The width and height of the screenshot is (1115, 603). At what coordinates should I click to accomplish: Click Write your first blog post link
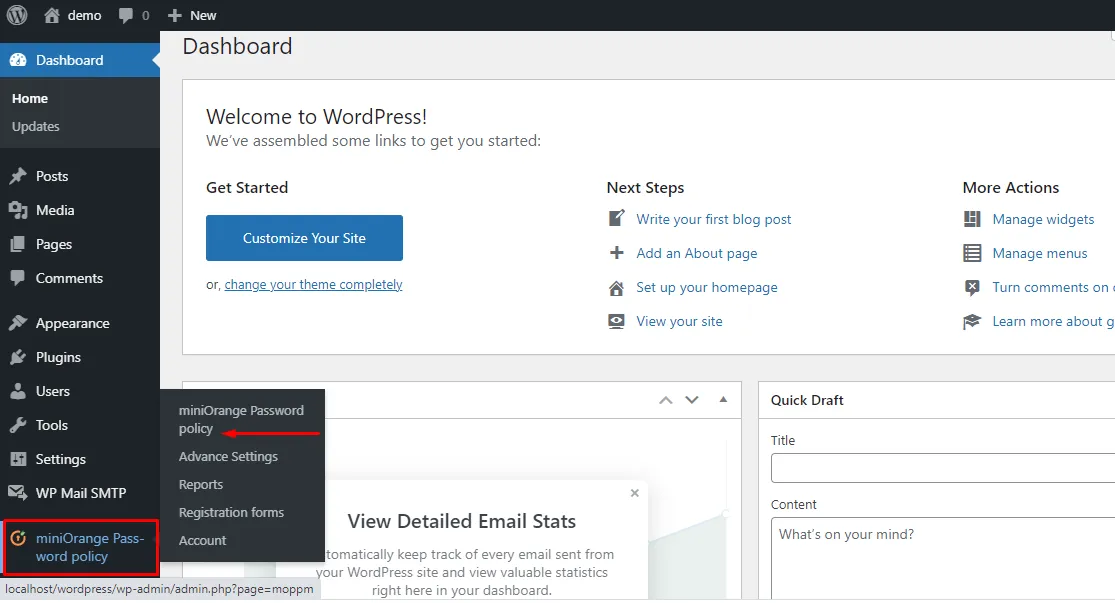(x=714, y=219)
